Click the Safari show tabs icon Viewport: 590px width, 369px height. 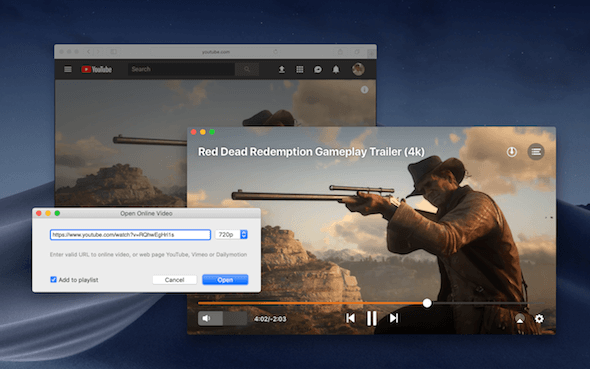357,52
